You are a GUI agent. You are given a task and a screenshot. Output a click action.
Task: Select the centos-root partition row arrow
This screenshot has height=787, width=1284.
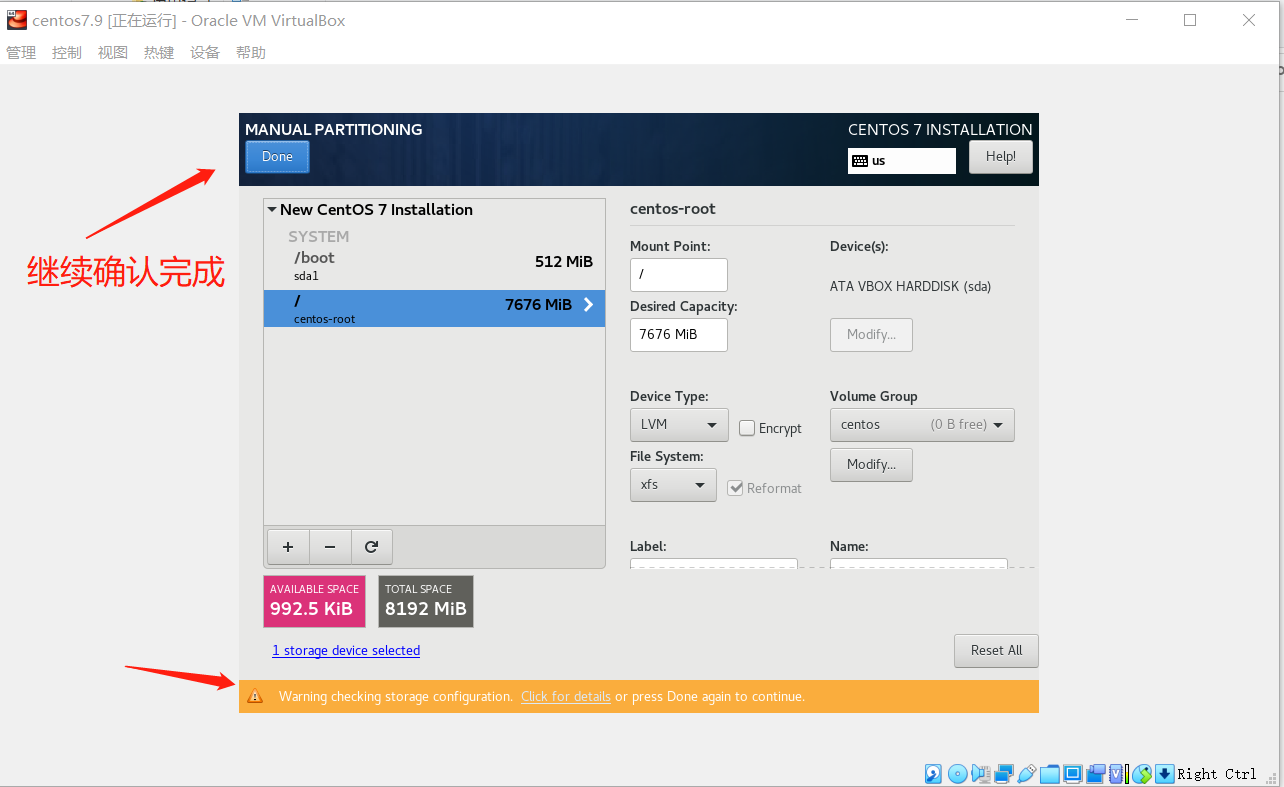(588, 305)
